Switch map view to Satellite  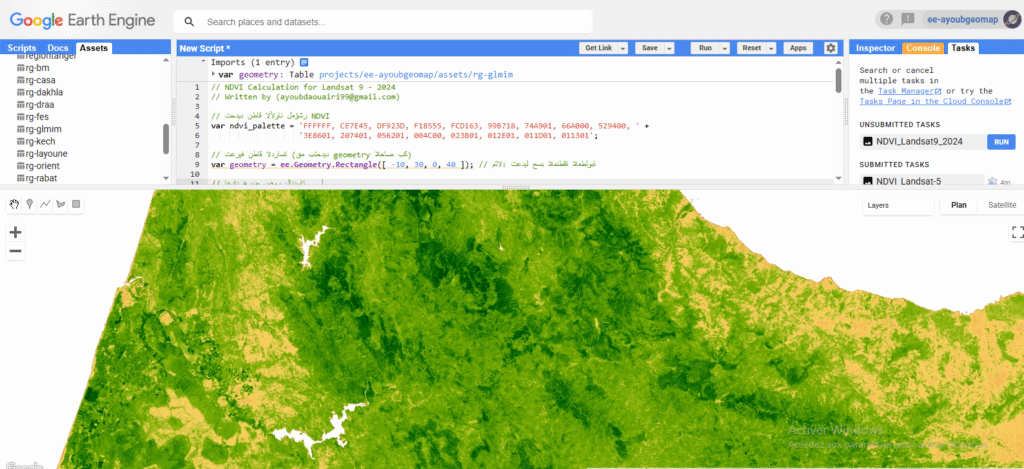1000,205
